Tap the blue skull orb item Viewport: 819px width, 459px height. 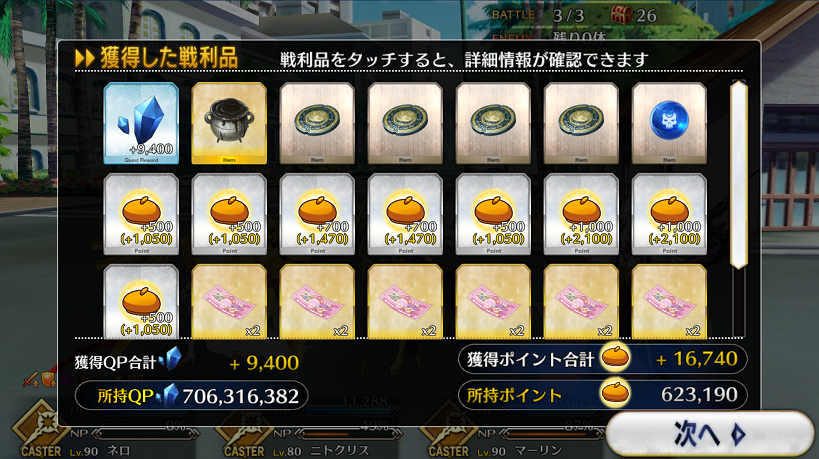click(669, 123)
